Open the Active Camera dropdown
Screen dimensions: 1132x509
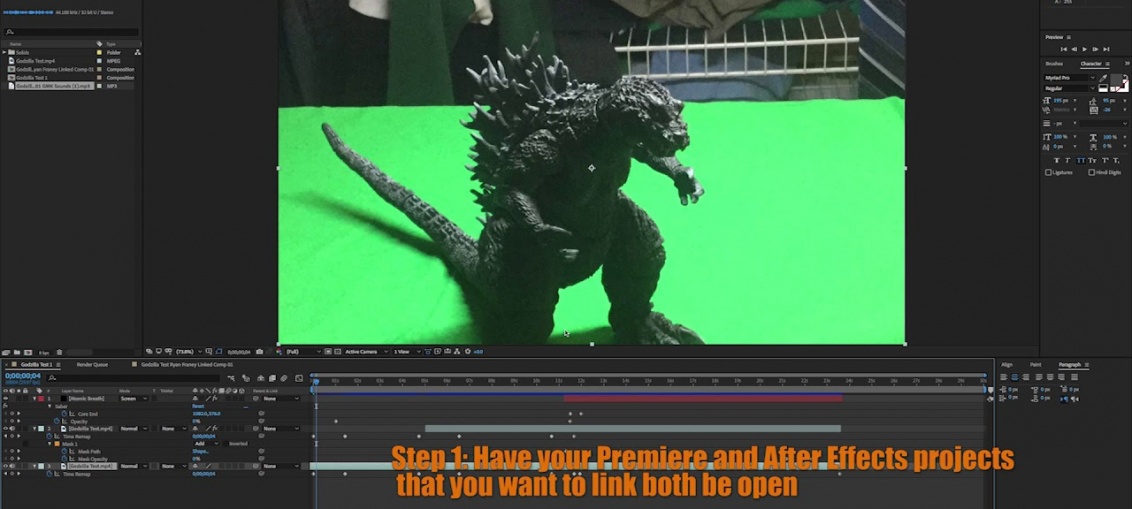(x=367, y=352)
